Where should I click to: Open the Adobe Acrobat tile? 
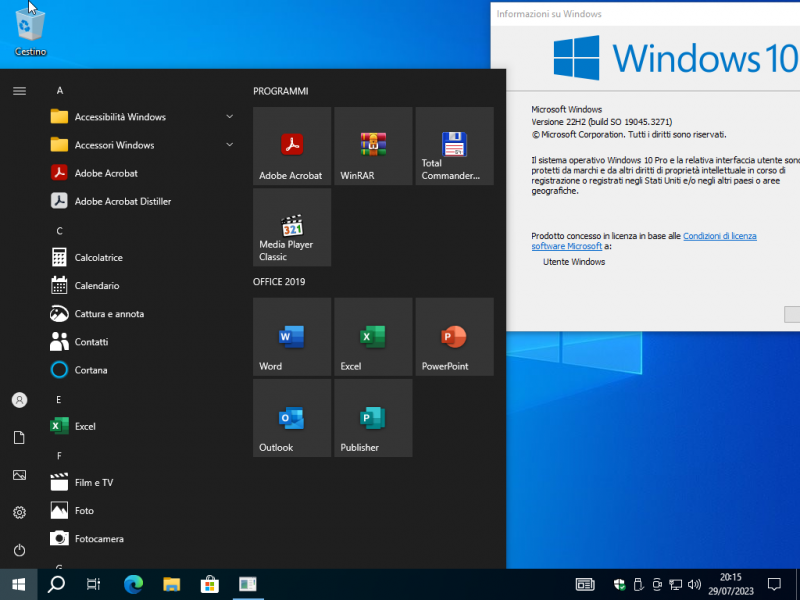coord(291,145)
